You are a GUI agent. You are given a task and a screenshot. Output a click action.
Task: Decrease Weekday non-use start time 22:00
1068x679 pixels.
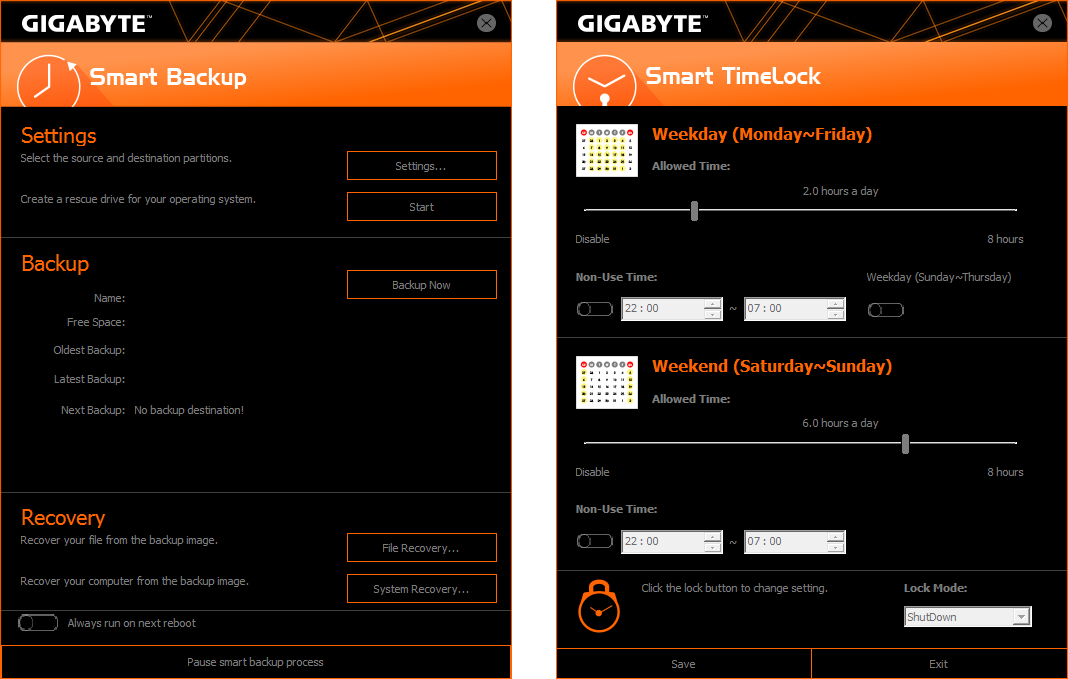(x=712, y=314)
